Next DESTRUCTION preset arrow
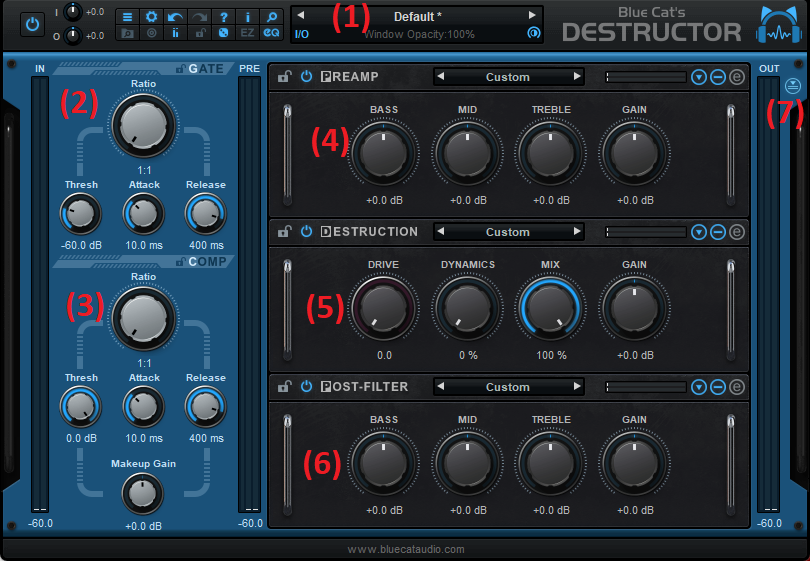810x561 pixels. pyautogui.click(x=577, y=231)
